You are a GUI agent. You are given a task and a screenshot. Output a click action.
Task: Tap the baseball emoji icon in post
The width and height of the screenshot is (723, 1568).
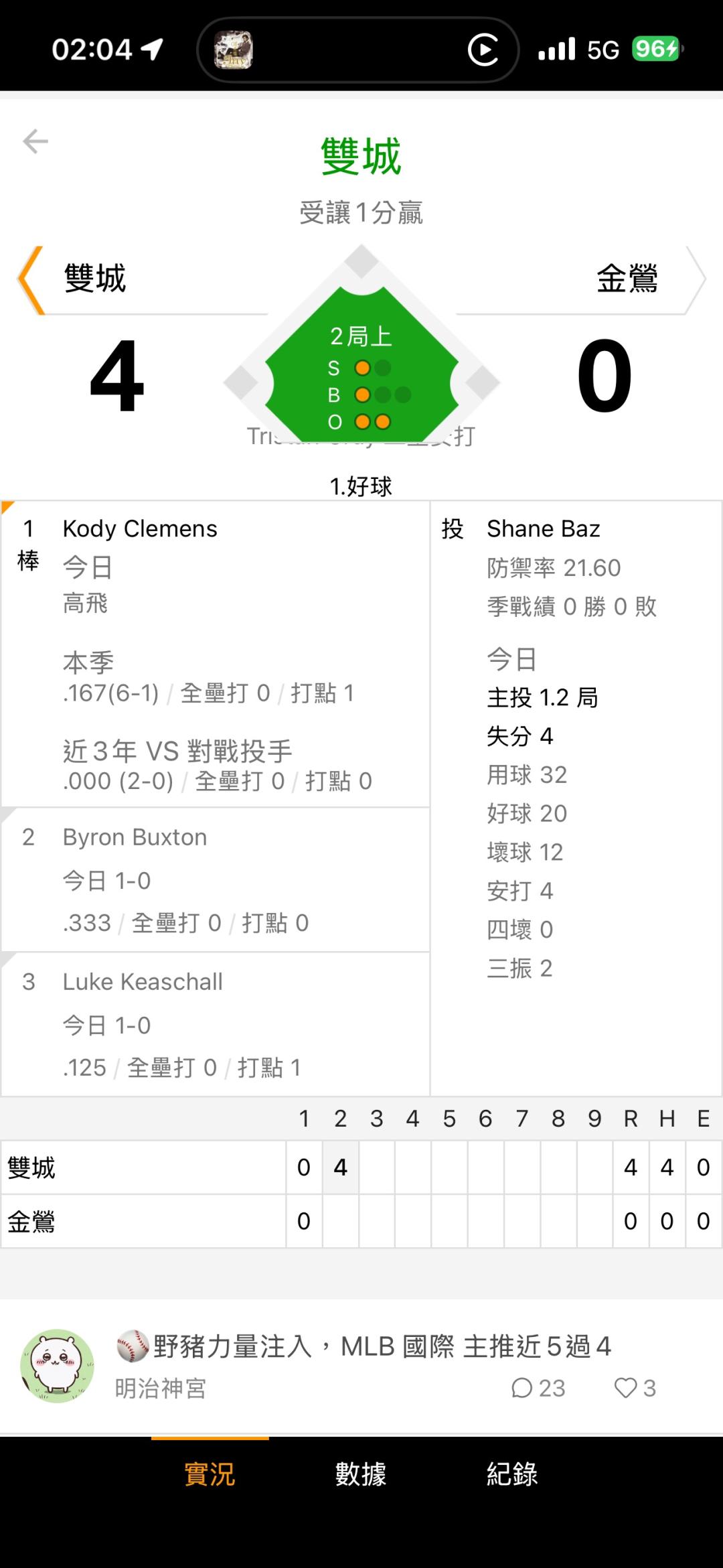click(133, 1346)
